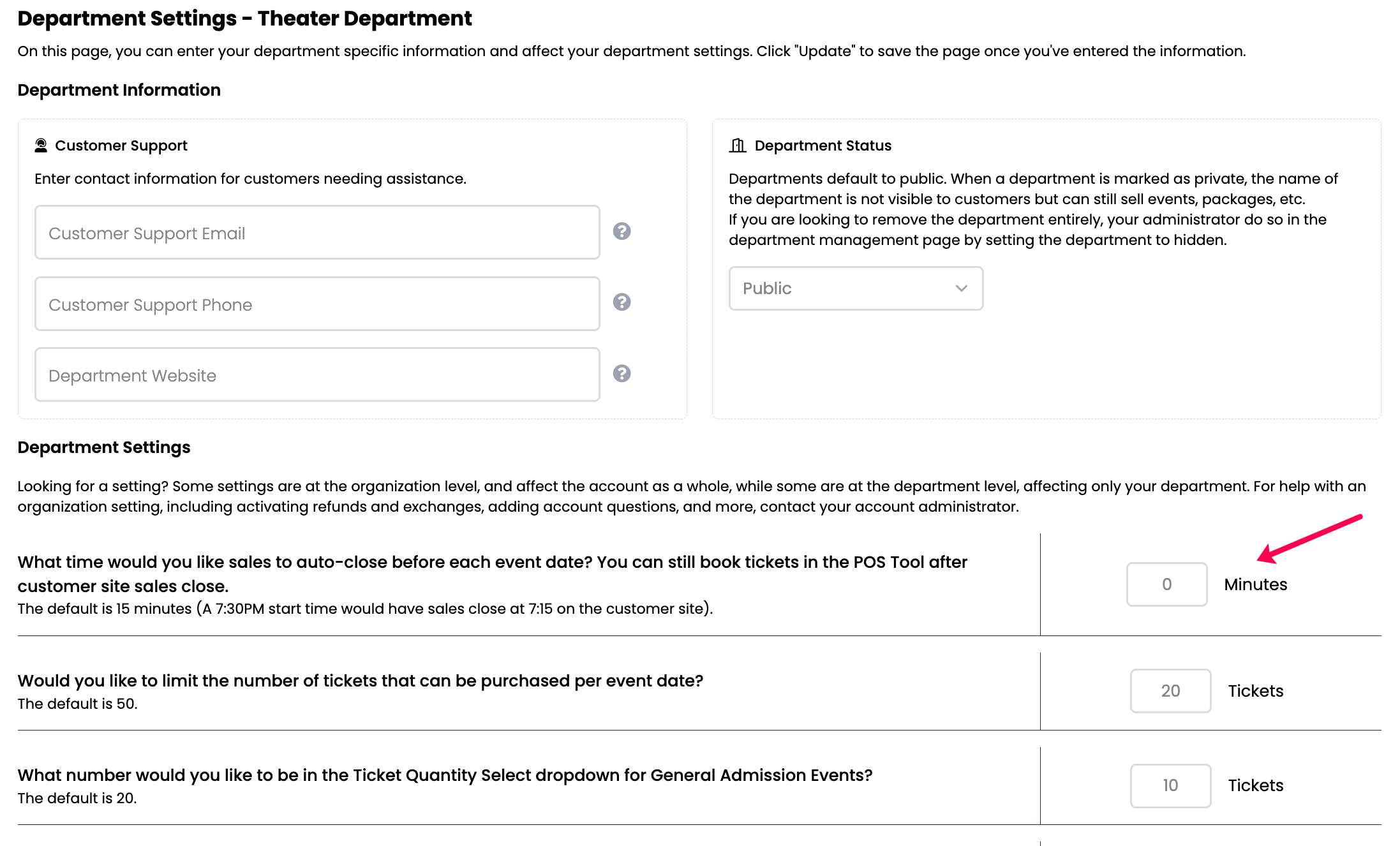Image resolution: width=1400 pixels, height=846 pixels.
Task: Open the Public department status dropdown
Action: [856, 288]
